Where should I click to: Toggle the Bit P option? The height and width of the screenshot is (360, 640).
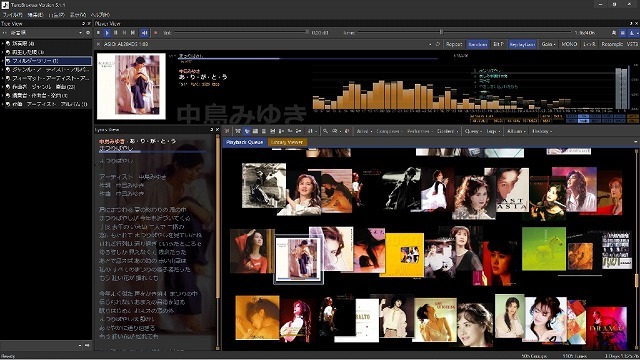click(498, 44)
